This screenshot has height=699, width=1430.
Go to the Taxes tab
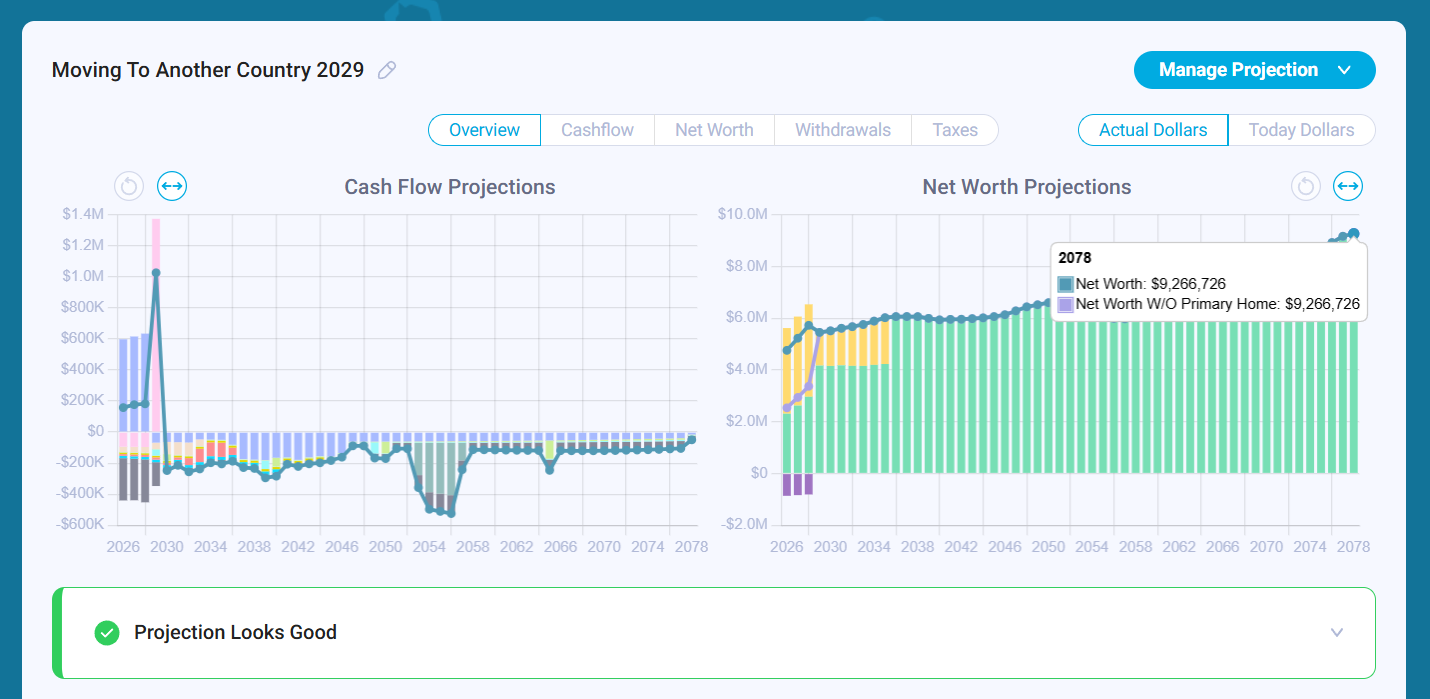955,130
